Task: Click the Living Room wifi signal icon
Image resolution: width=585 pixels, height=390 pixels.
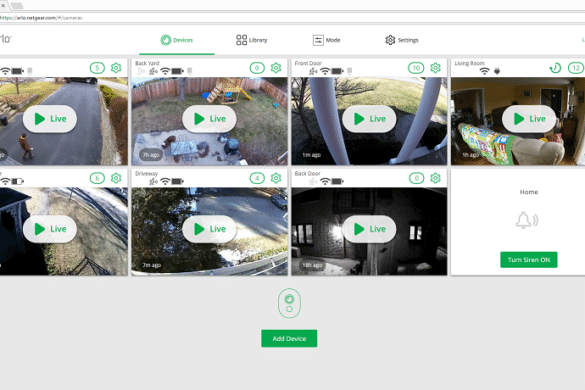Action: tap(484, 71)
